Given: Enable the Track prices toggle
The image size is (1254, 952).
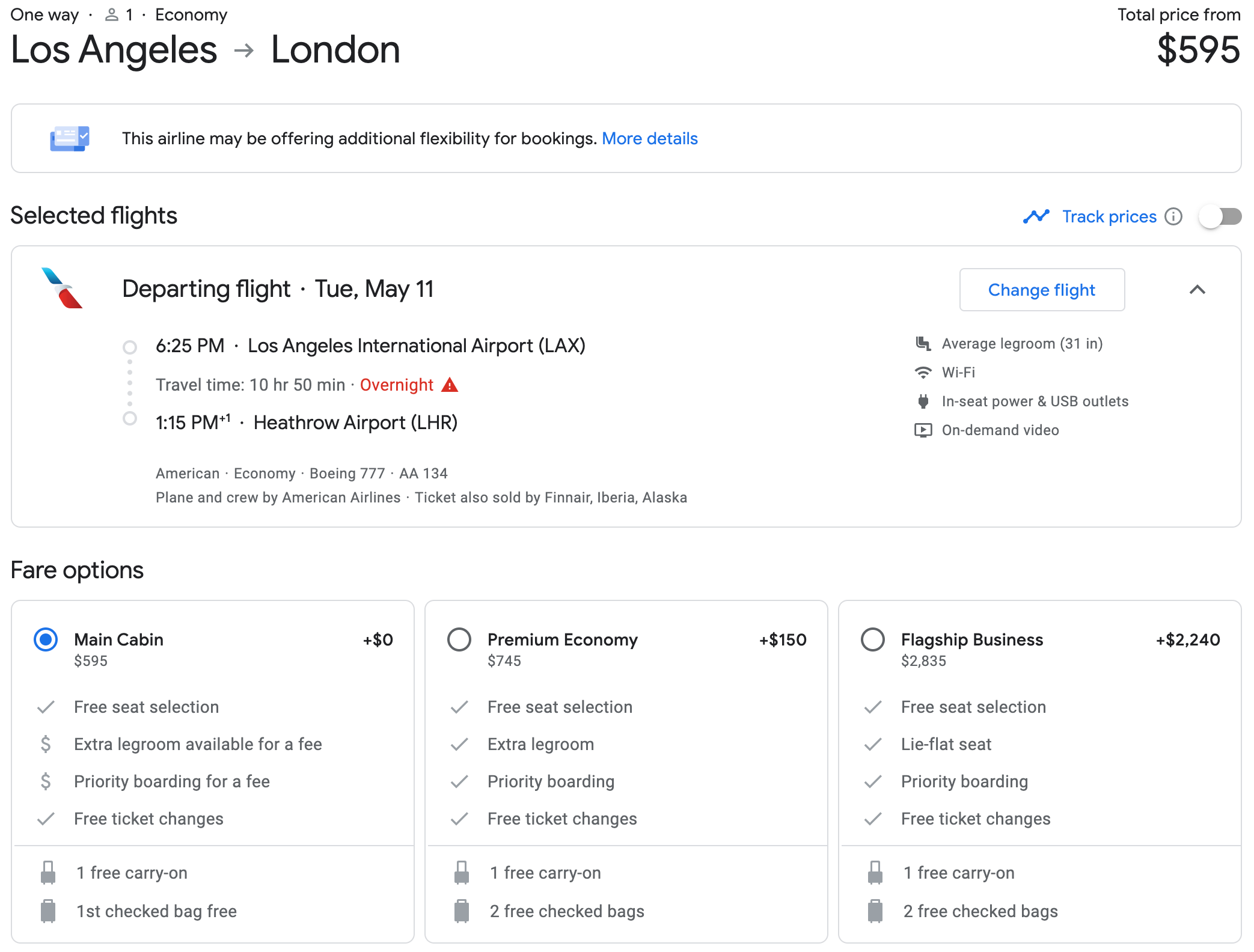Looking at the screenshot, I should [x=1220, y=216].
